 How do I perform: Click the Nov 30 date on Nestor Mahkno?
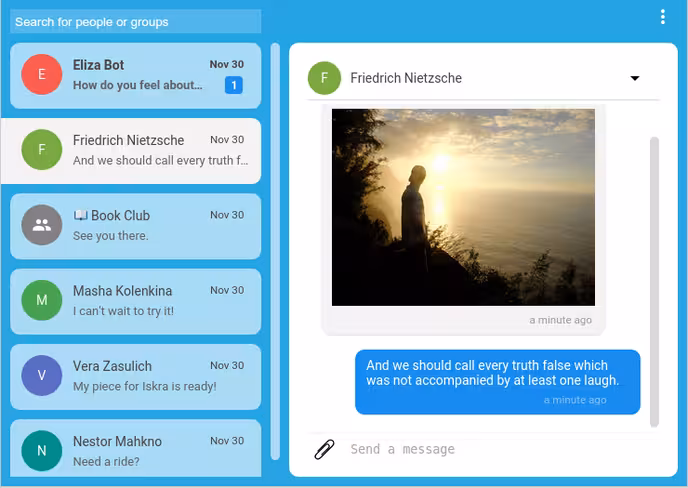click(x=227, y=441)
